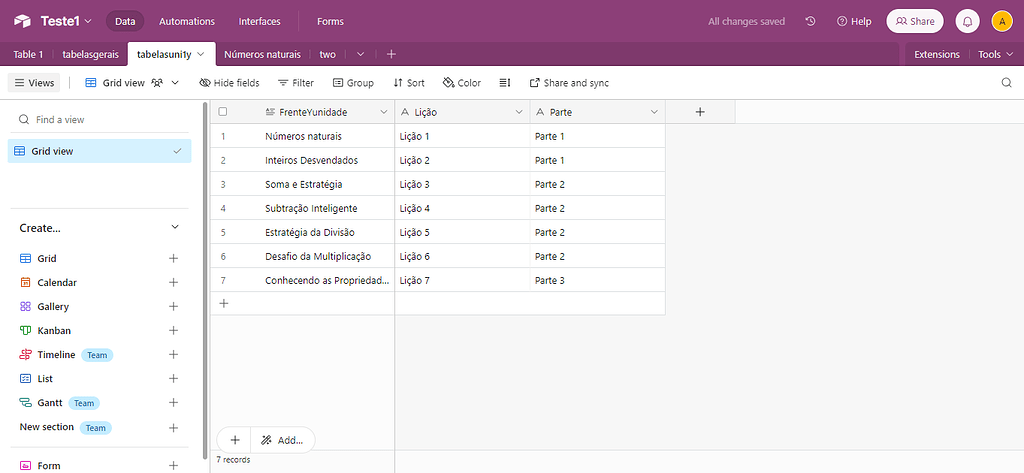Switch to the Table 1 tab
Viewport: 1024px width, 473px height.
(28, 54)
